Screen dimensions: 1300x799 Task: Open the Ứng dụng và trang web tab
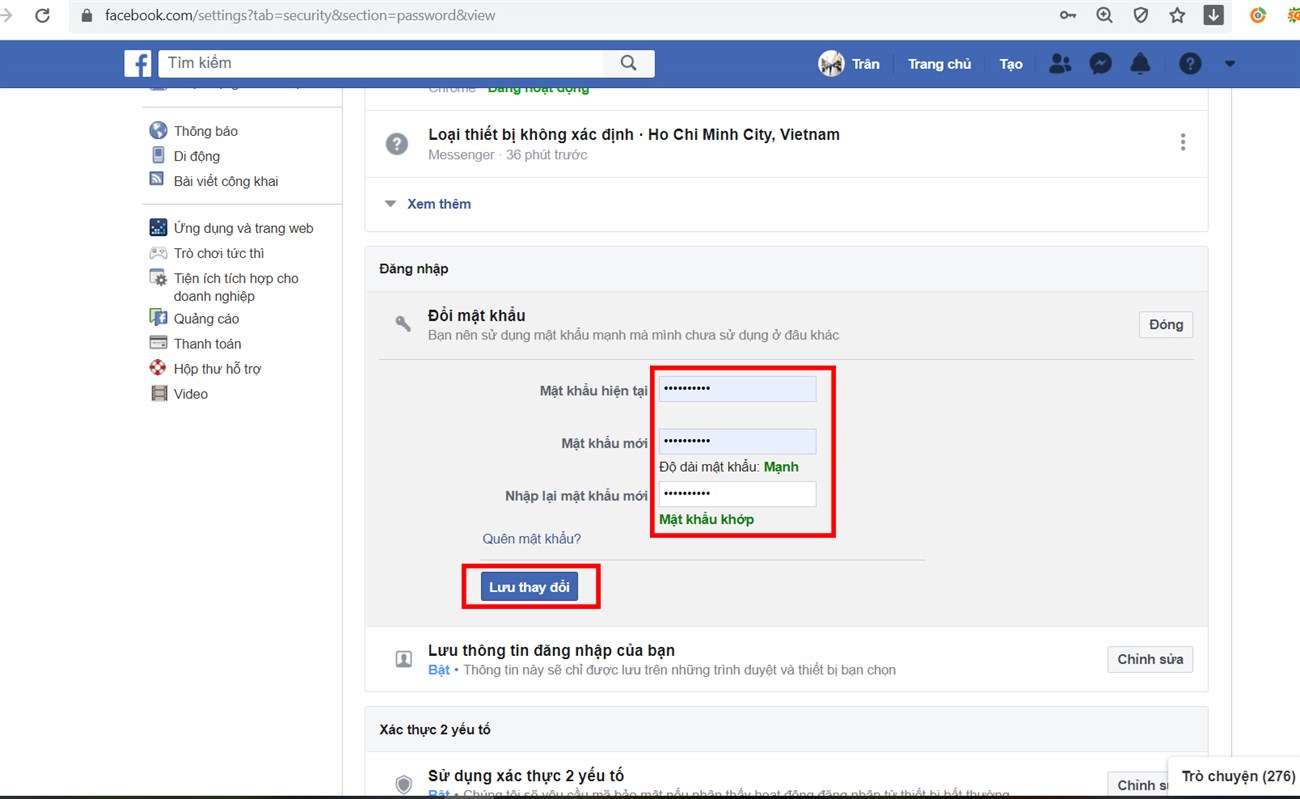tap(243, 228)
